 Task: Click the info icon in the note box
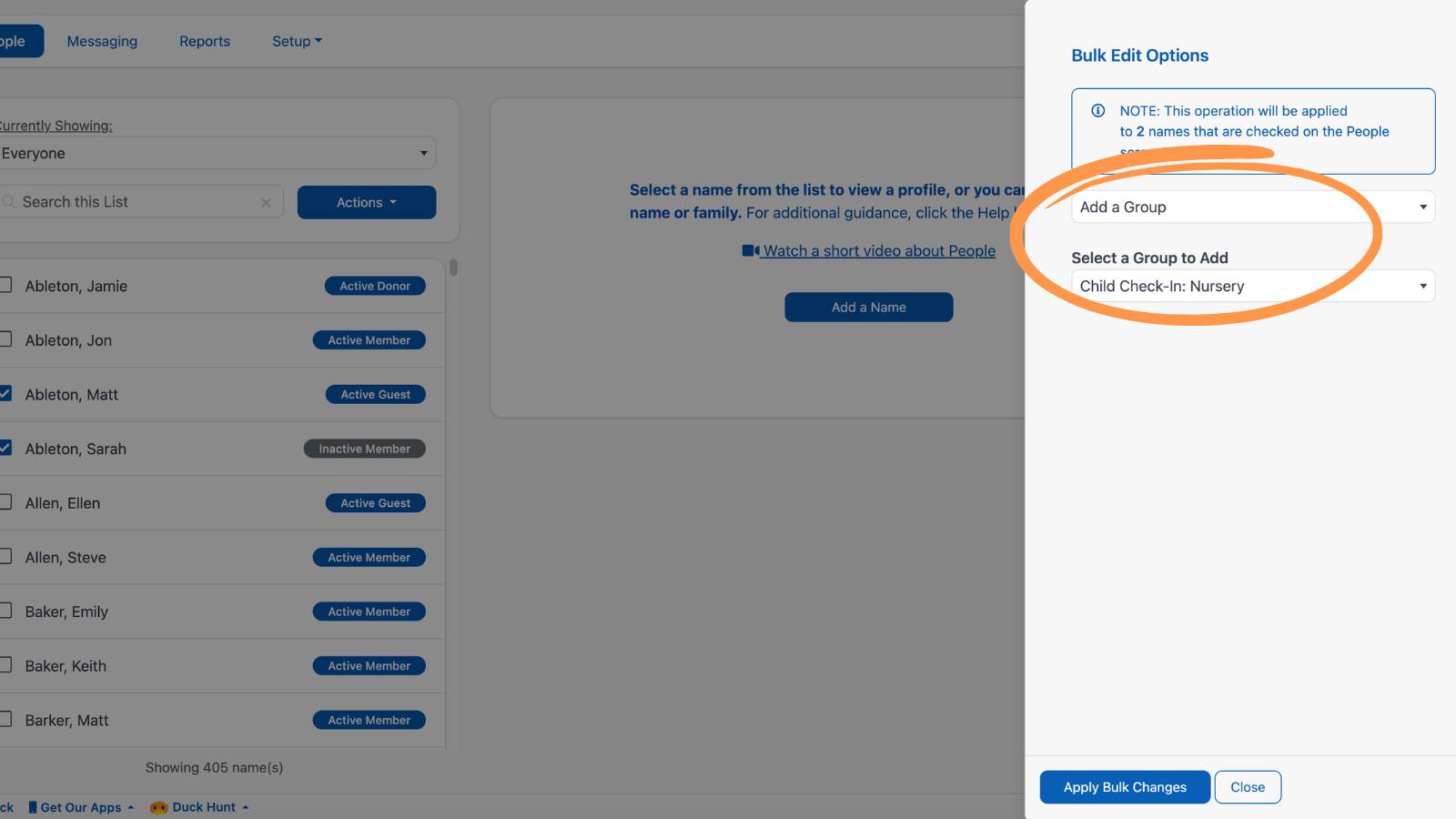click(x=1098, y=111)
